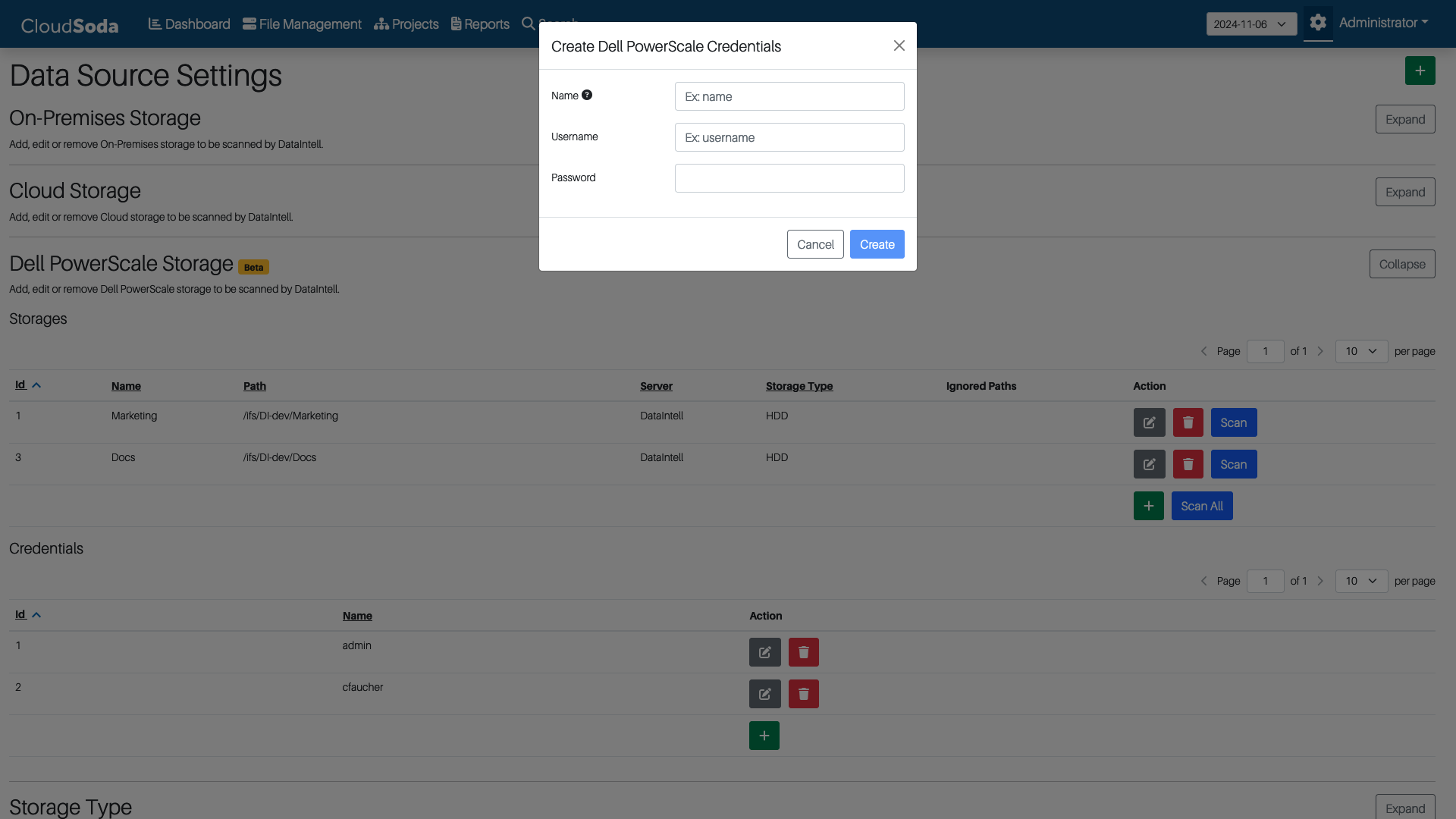
Task: Add a new credential with green plus
Action: 764,736
